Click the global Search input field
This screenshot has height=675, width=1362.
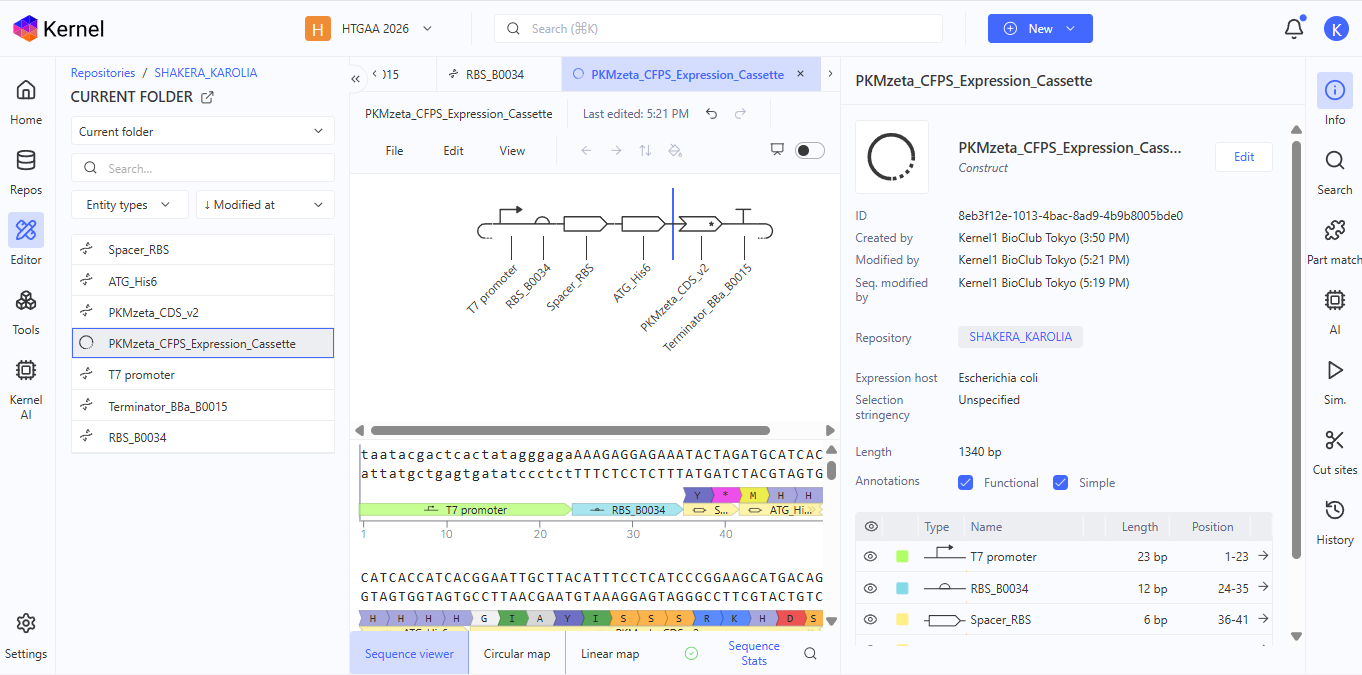[x=718, y=29]
